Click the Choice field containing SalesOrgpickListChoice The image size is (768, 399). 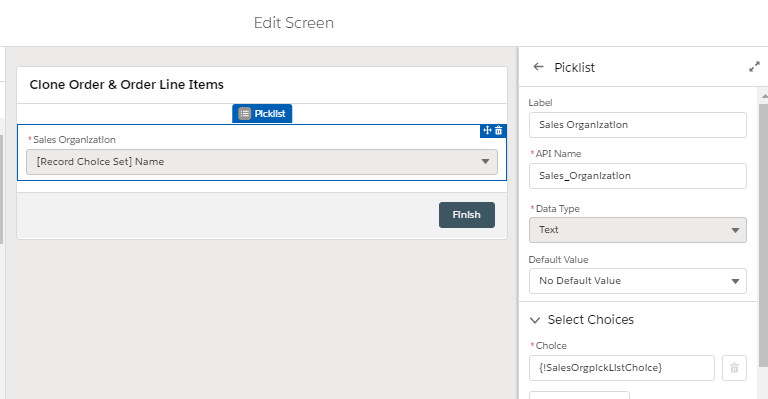click(622, 368)
